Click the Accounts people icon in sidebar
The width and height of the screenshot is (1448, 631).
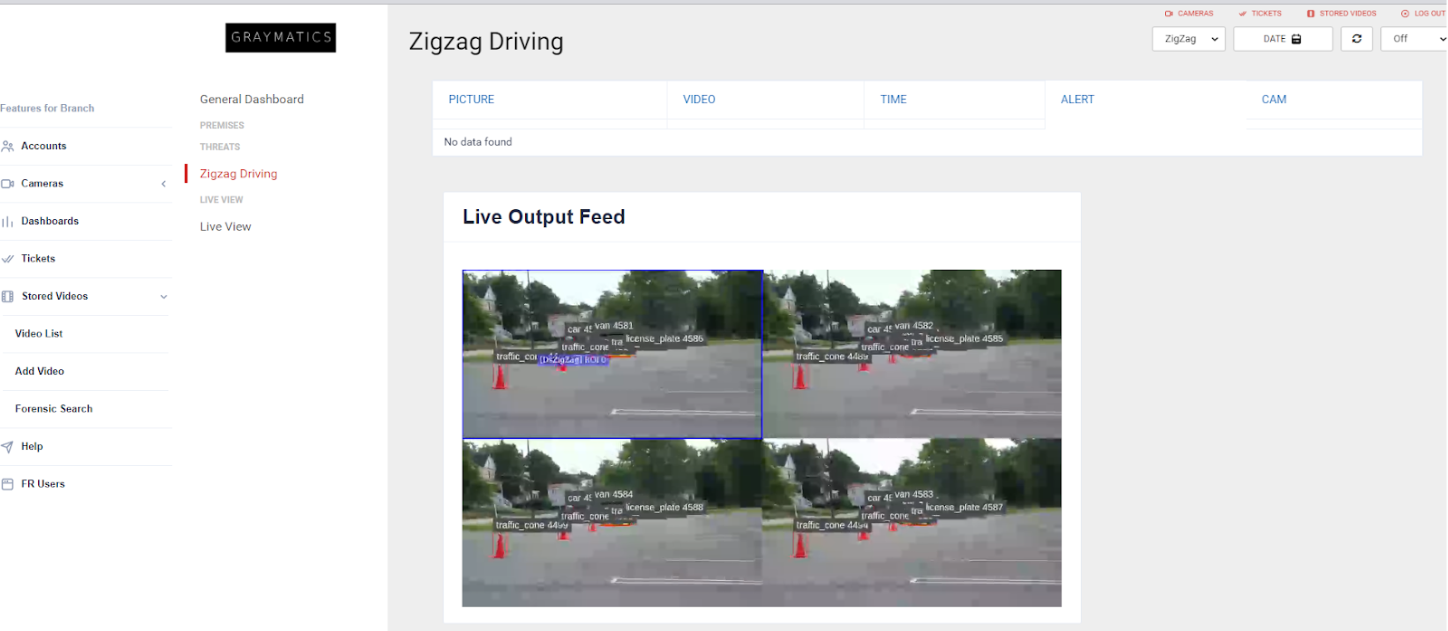pos(8,146)
